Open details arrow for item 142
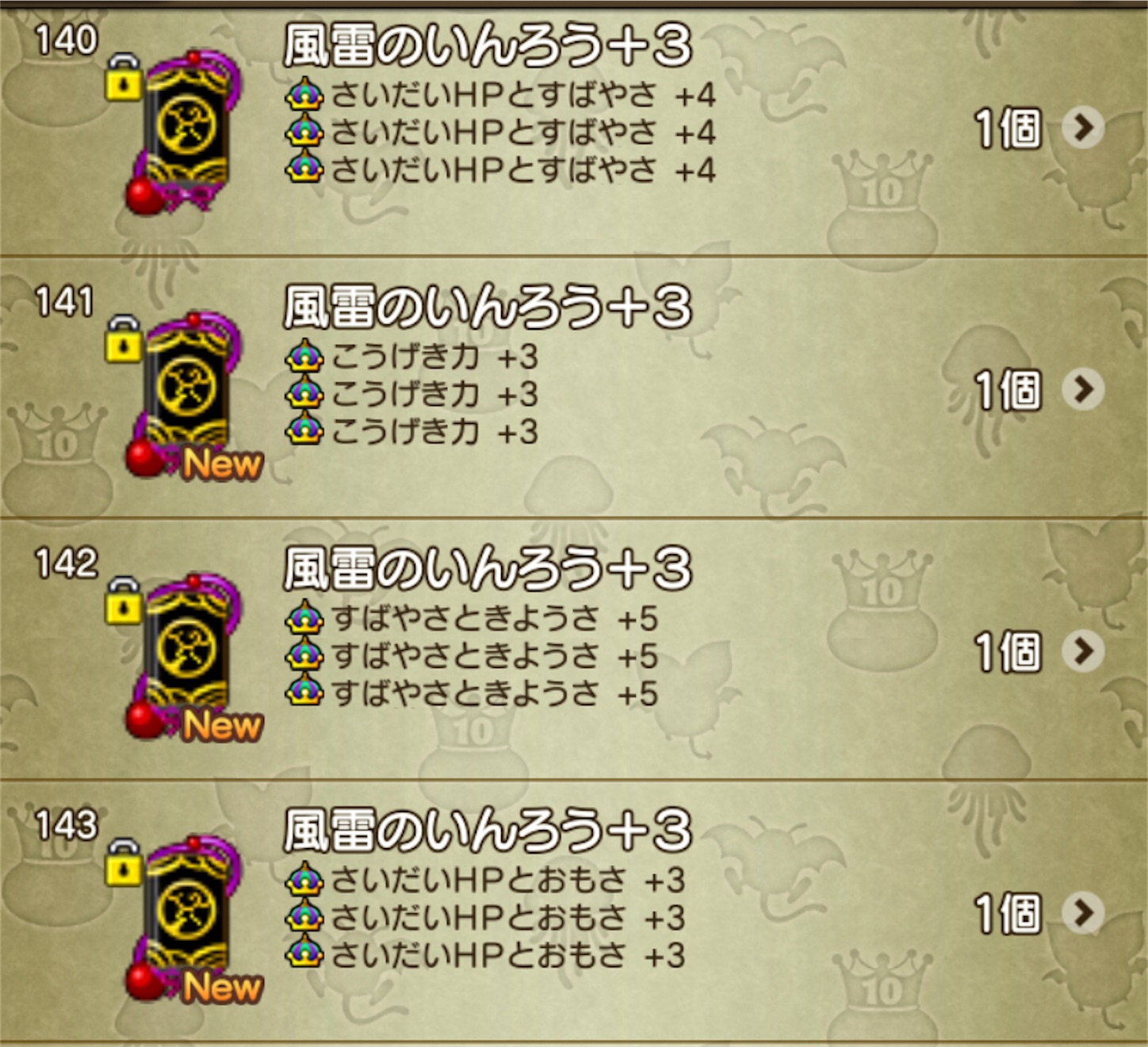Viewport: 1148px width, 1047px height. click(1083, 651)
